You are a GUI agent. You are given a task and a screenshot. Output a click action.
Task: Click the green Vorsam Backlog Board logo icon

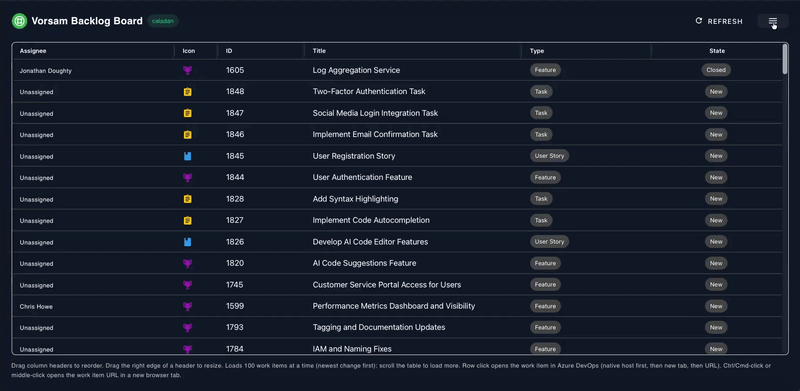pyautogui.click(x=19, y=21)
